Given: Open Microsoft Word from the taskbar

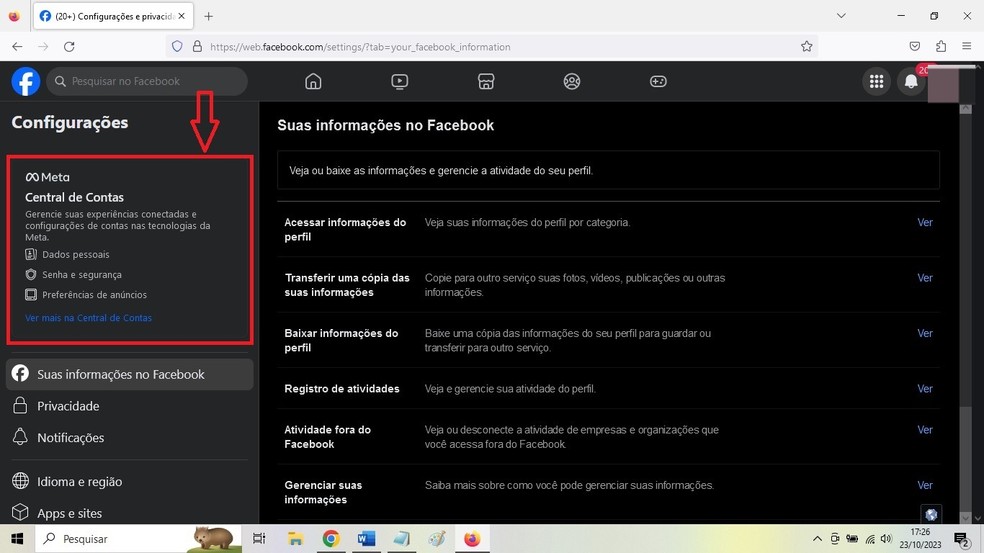Looking at the screenshot, I should 366,539.
